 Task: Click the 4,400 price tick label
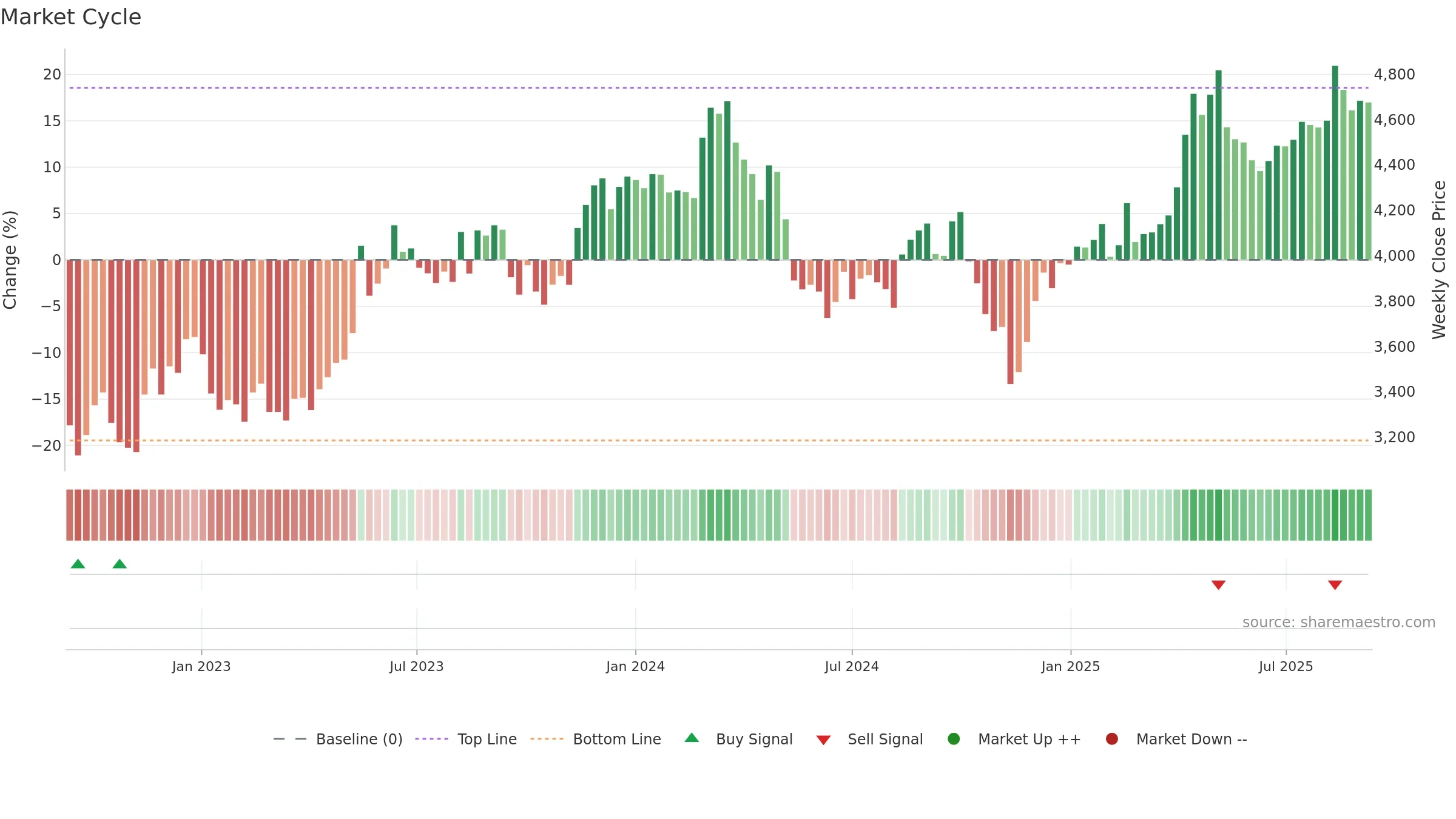1394,164
